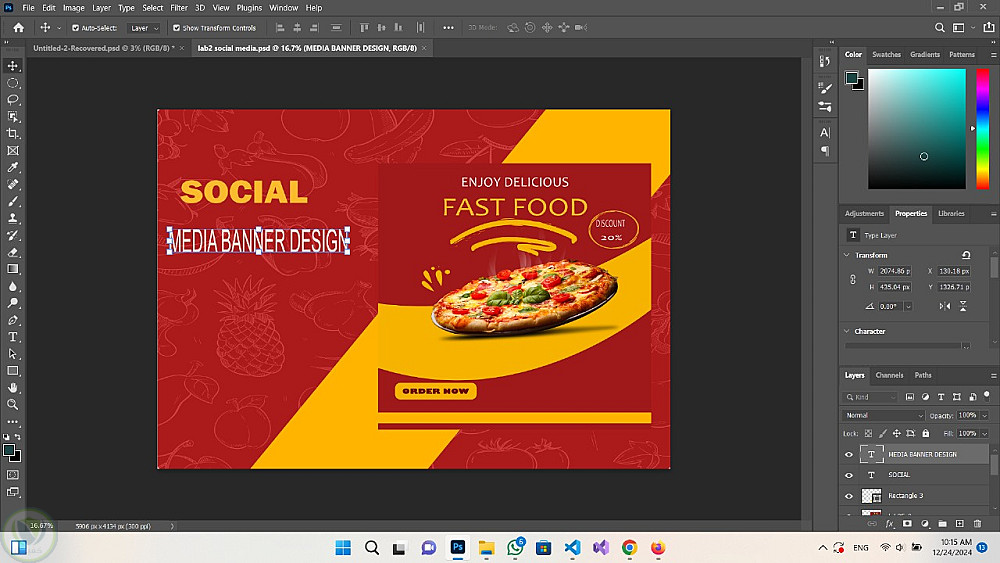This screenshot has width=1000, height=563.
Task: Uncheck the Auto-Select checkbox
Action: (x=76, y=28)
